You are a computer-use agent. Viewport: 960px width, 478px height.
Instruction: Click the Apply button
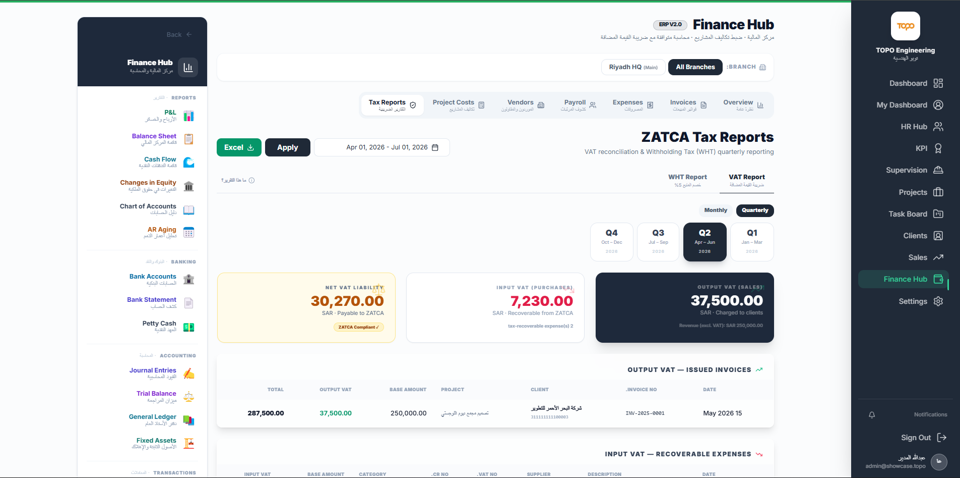tap(288, 148)
